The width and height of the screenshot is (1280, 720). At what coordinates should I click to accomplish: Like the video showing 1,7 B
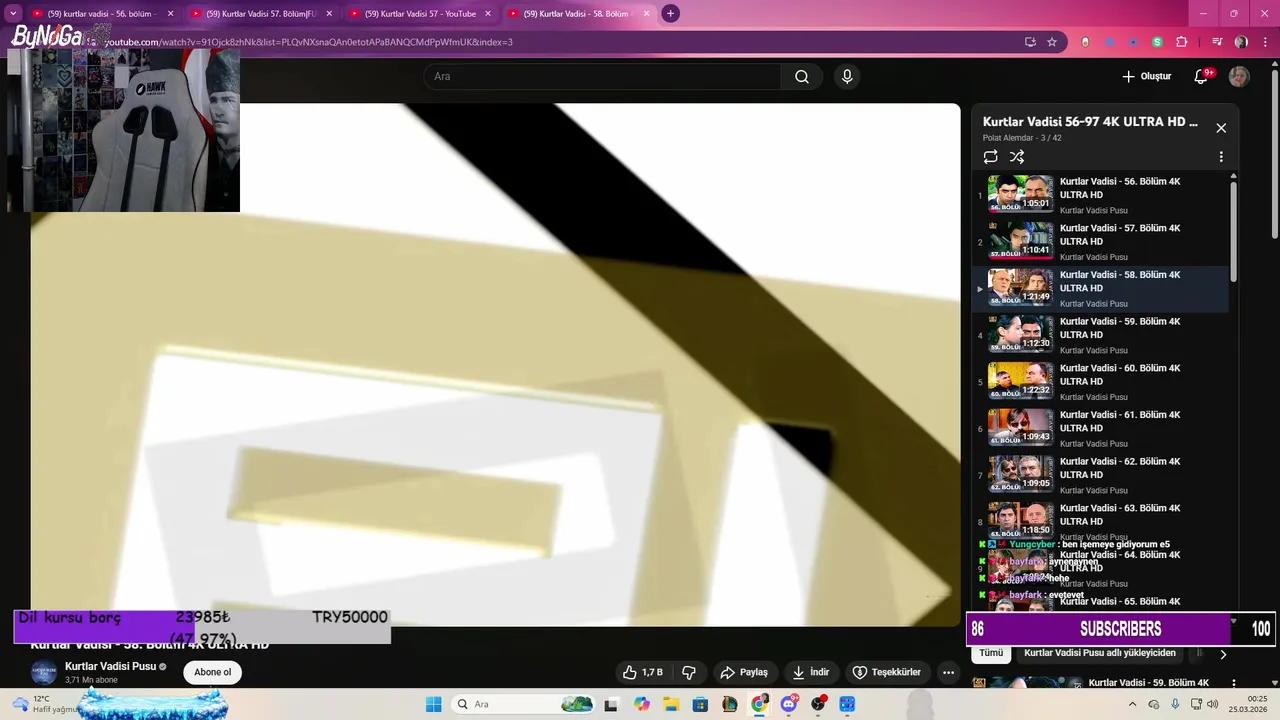point(642,672)
